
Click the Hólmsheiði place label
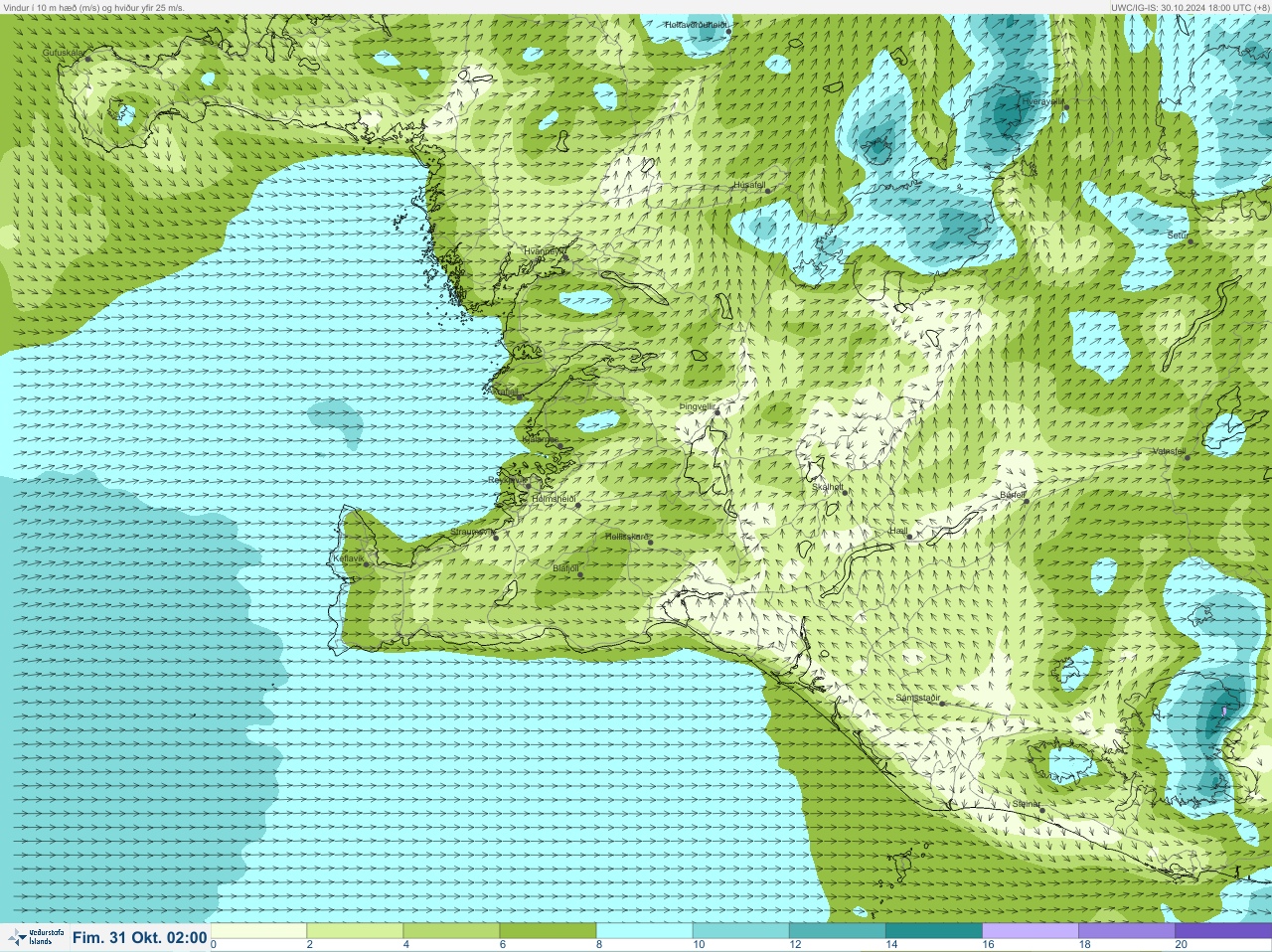coord(554,498)
